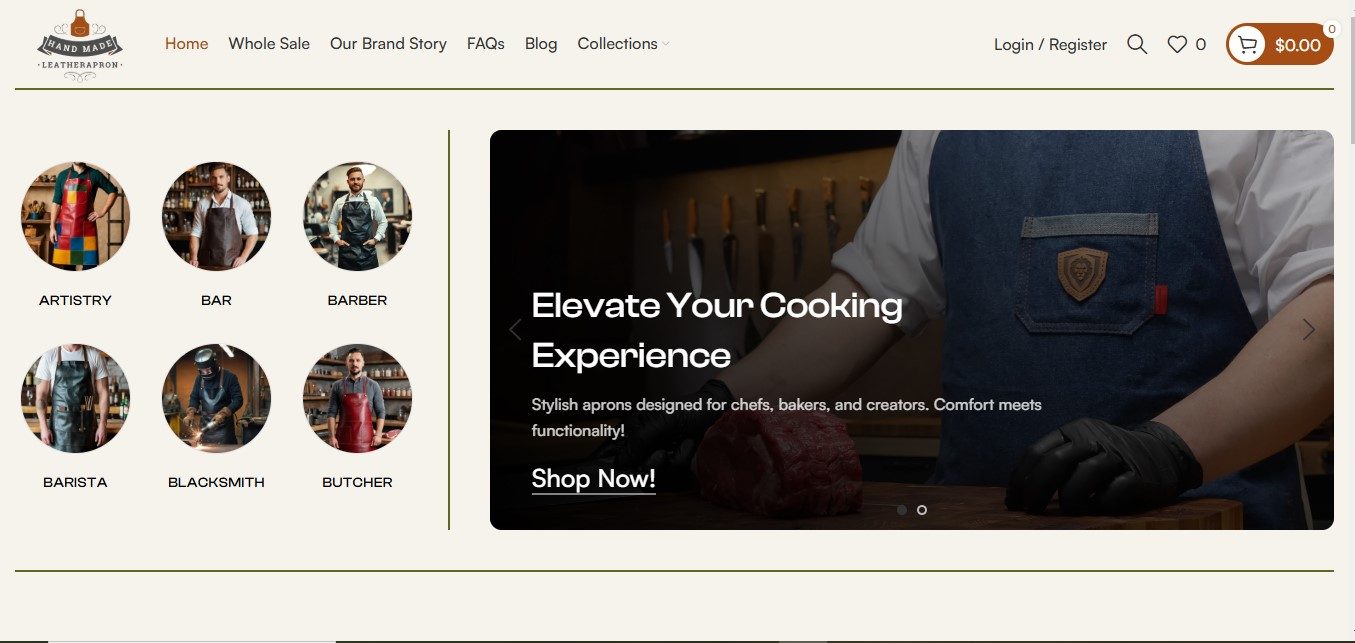Image resolution: width=1355 pixels, height=643 pixels.
Task: Open Barber apron category image
Action: pyautogui.click(x=357, y=217)
